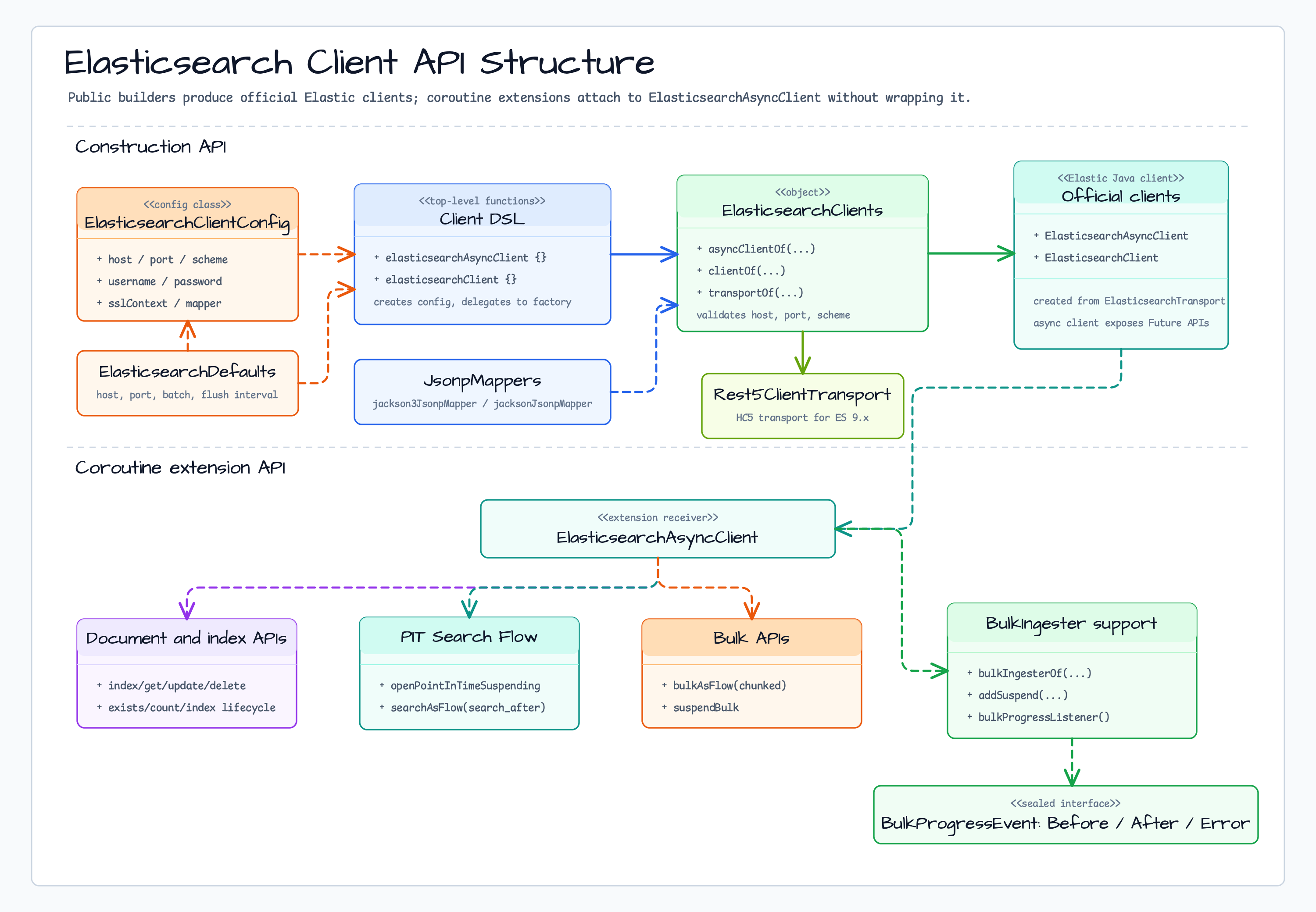Select the subtitle sentence about public builders
The height and width of the screenshot is (912, 1316).
pos(519,98)
